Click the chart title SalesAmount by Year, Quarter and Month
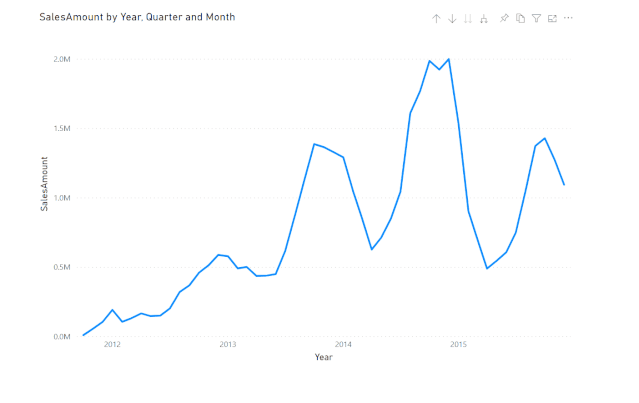 tap(136, 18)
